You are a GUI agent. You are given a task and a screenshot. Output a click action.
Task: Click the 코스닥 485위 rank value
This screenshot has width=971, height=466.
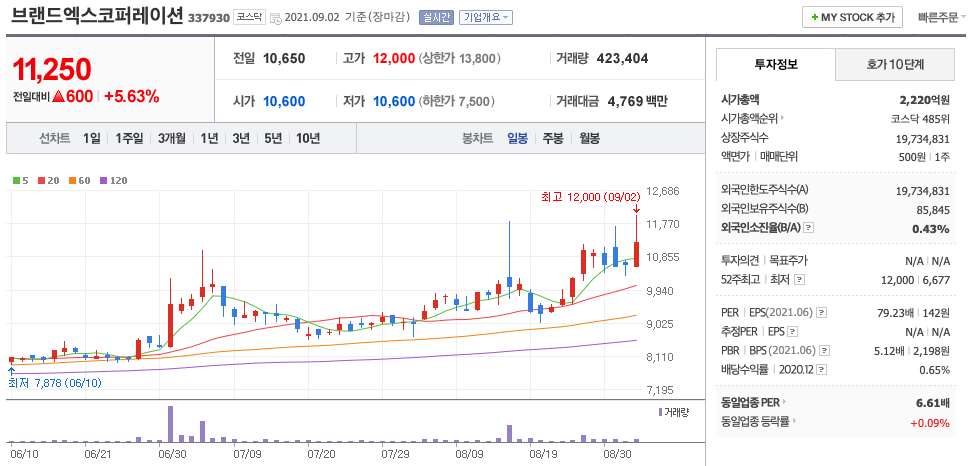coord(920,119)
